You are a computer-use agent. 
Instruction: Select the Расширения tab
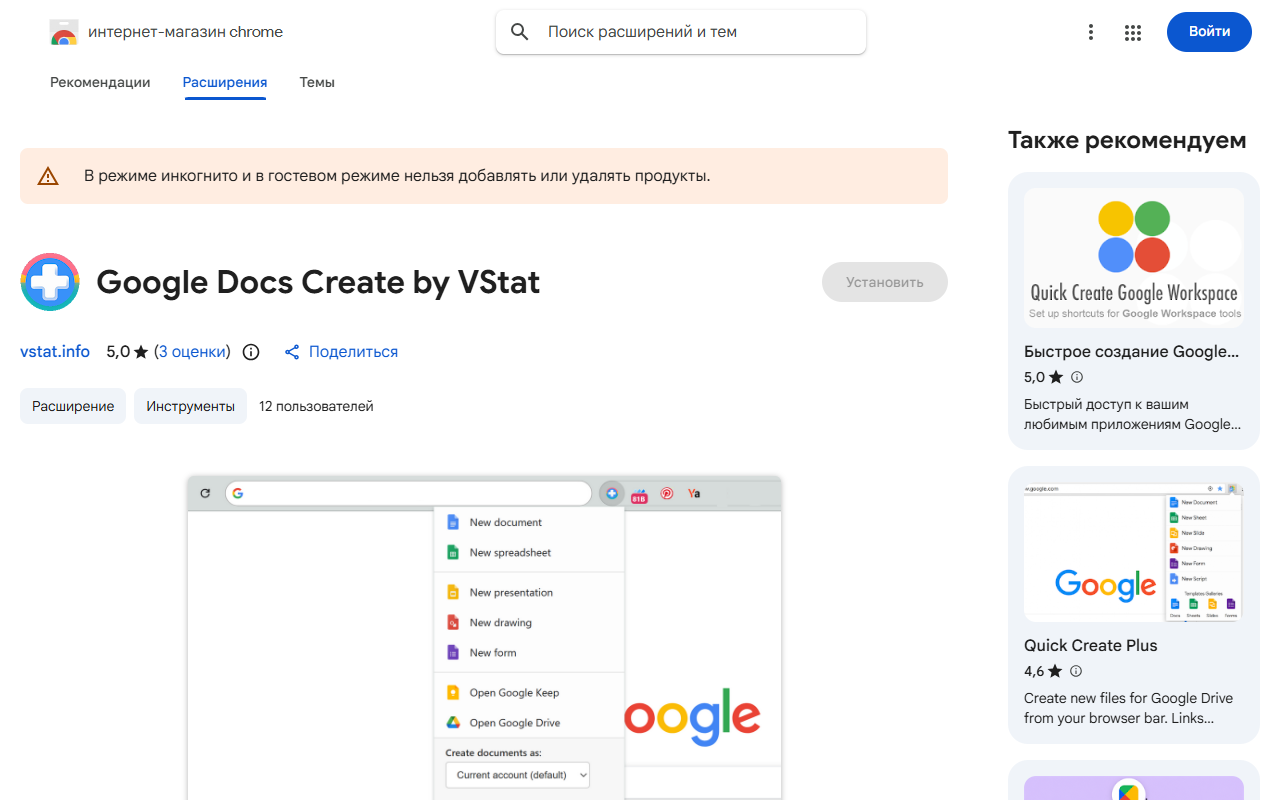[225, 82]
